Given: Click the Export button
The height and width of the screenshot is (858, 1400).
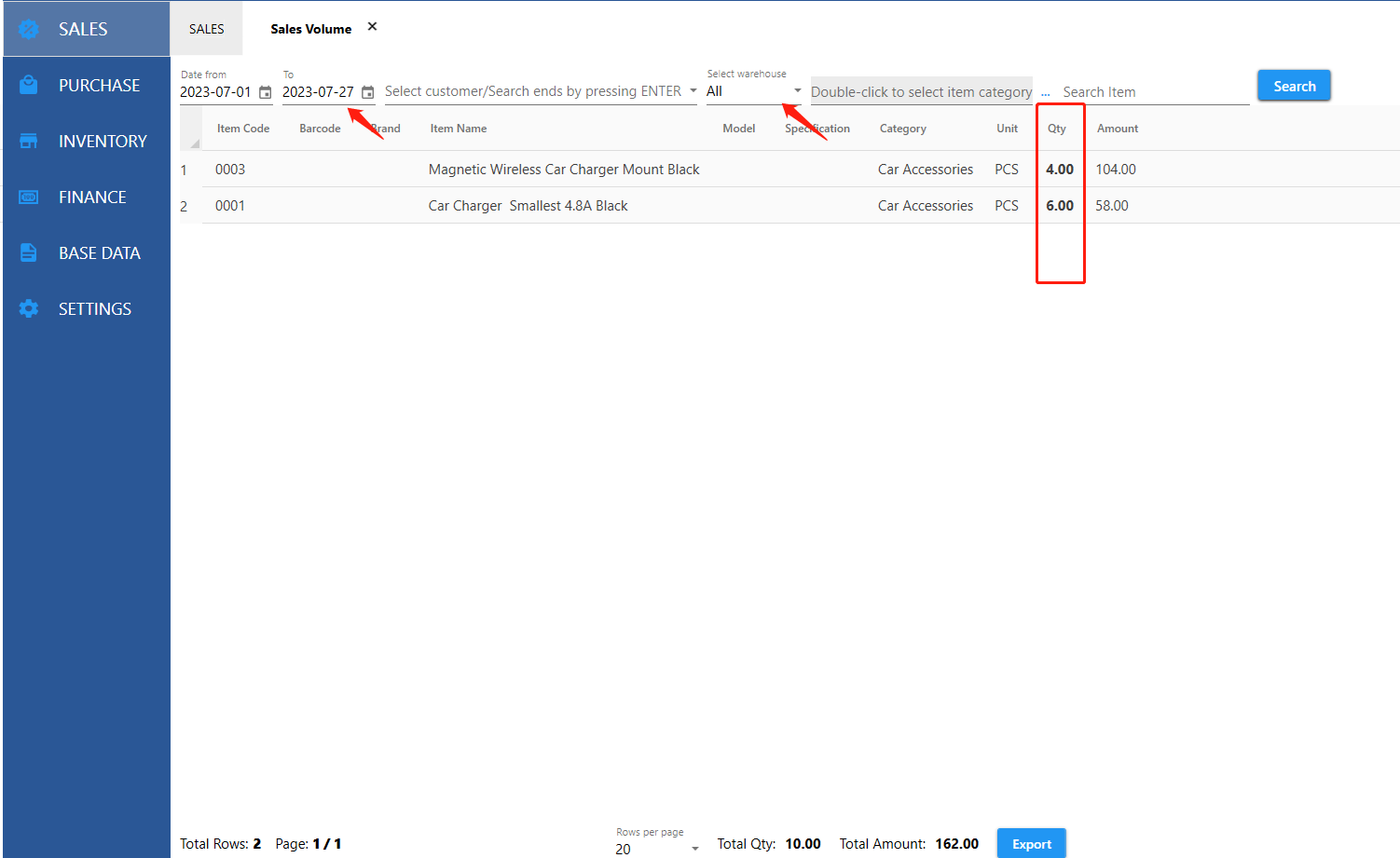Looking at the screenshot, I should pyautogui.click(x=1031, y=844).
